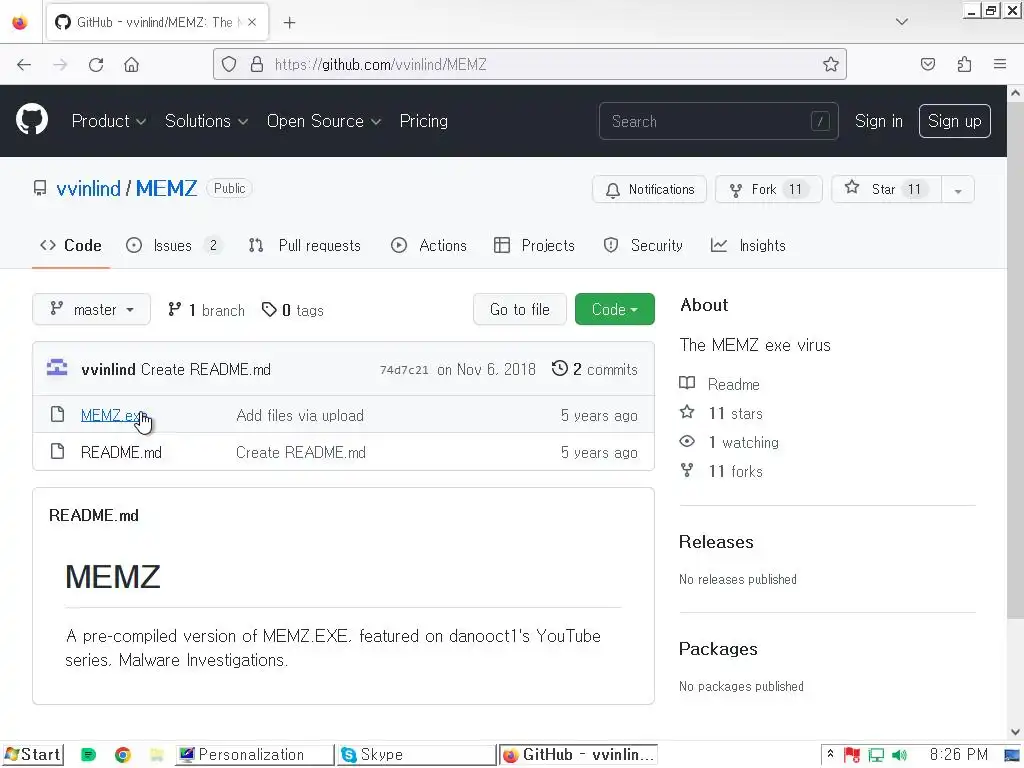The height and width of the screenshot is (768, 1024).
Task: Switch to the Actions tab
Action: tap(428, 246)
